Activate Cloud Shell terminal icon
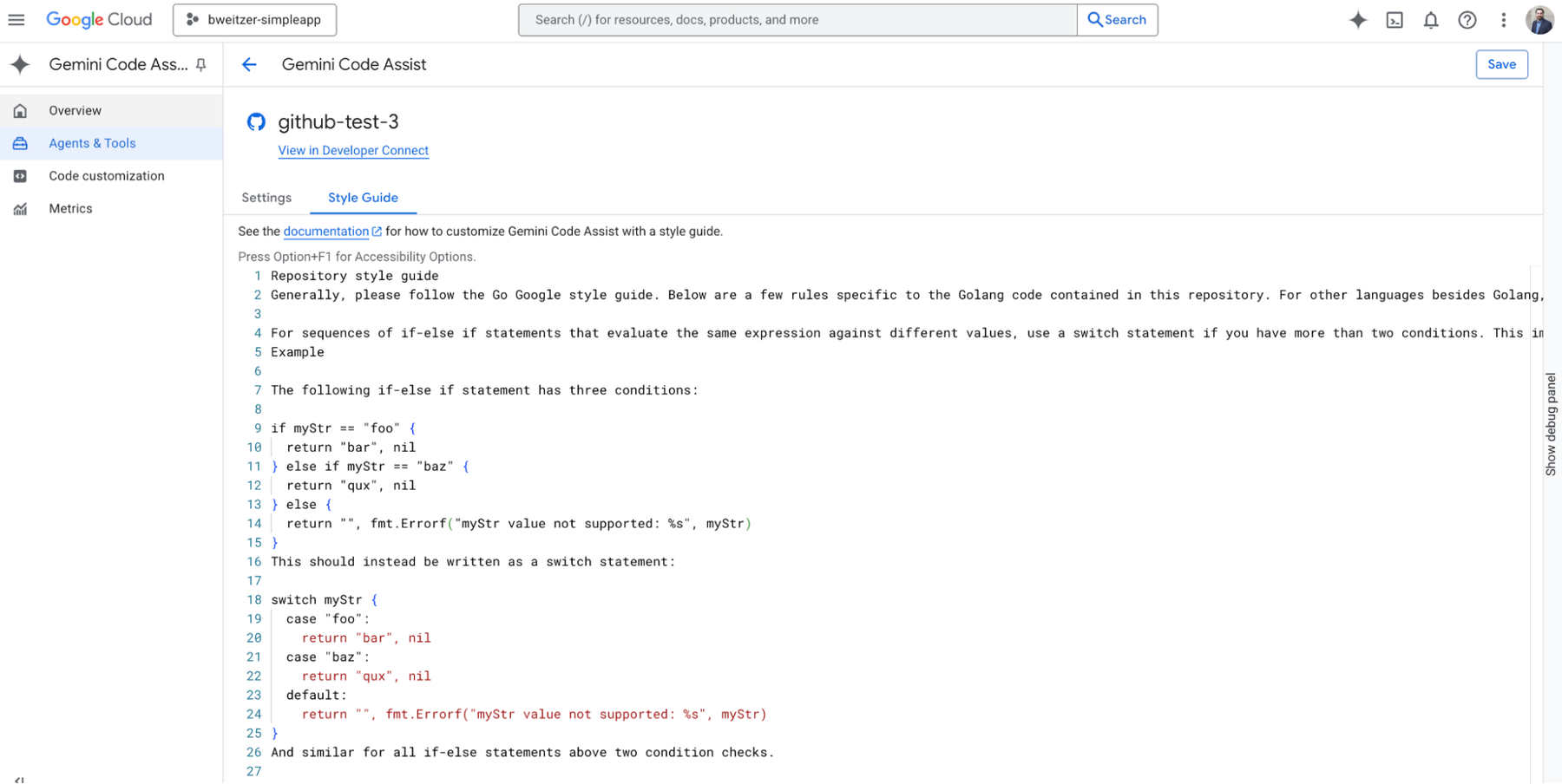Screen dimensions: 1562x784 click(1395, 20)
